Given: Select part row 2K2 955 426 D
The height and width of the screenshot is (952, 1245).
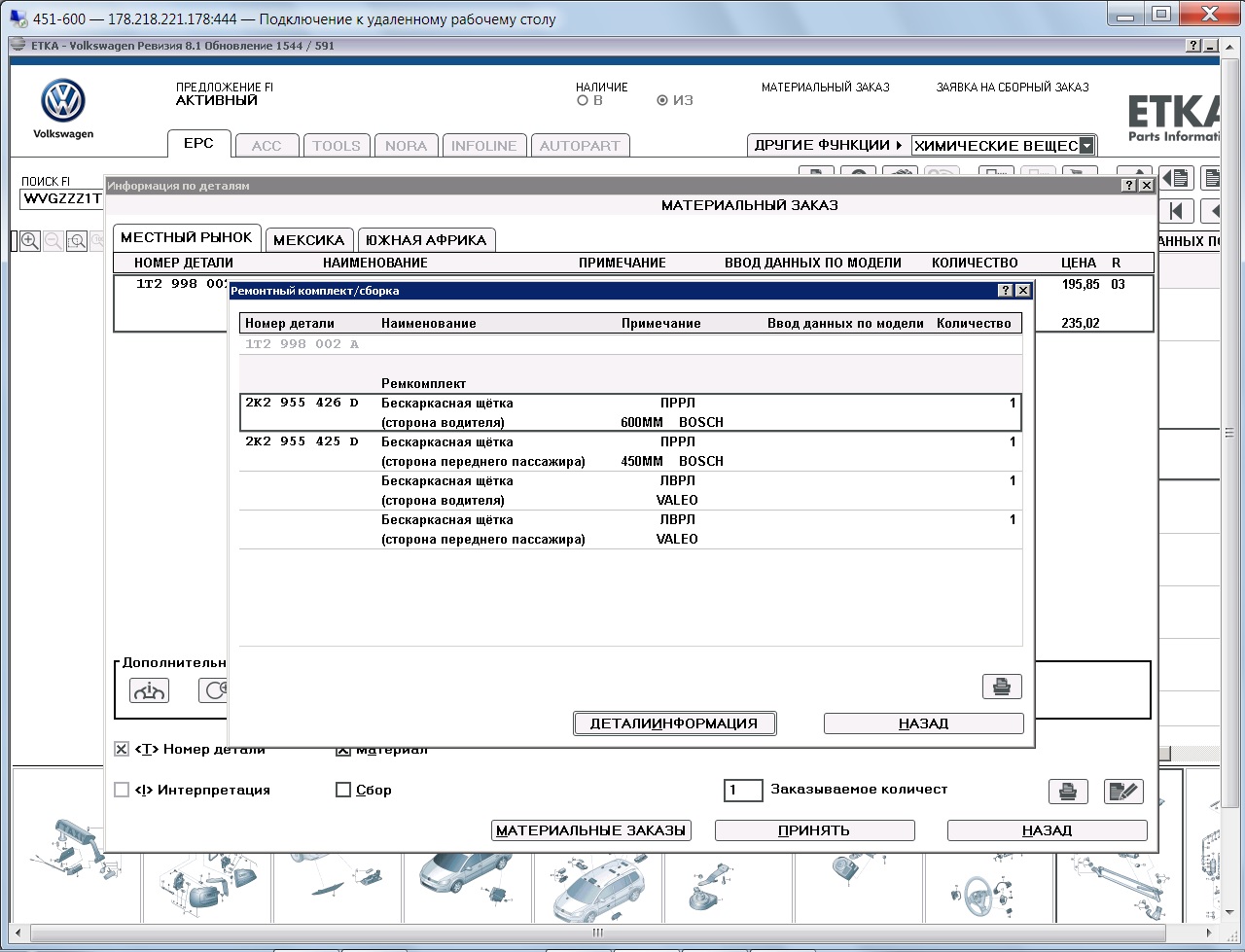Looking at the screenshot, I should 630,412.
